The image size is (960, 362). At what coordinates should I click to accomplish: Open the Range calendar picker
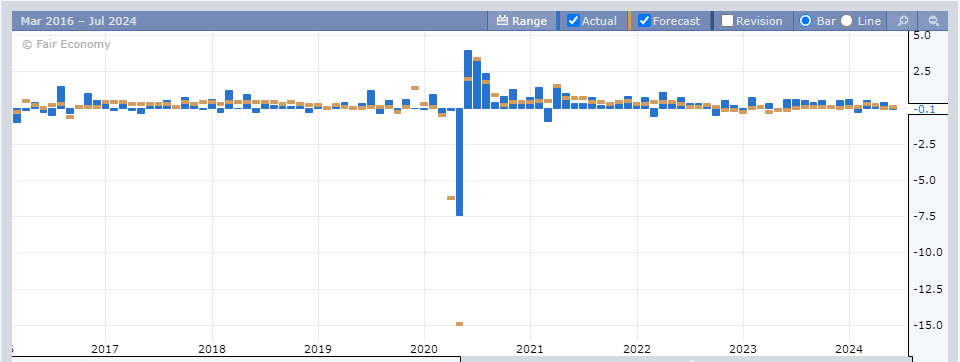(x=522, y=21)
